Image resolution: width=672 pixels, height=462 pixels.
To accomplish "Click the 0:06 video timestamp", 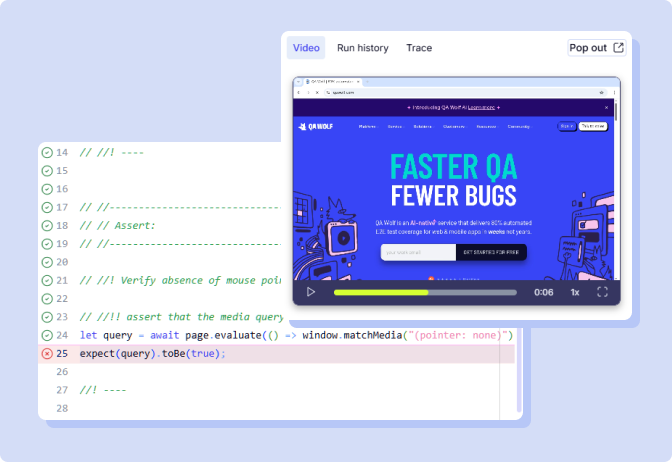I will point(543,292).
